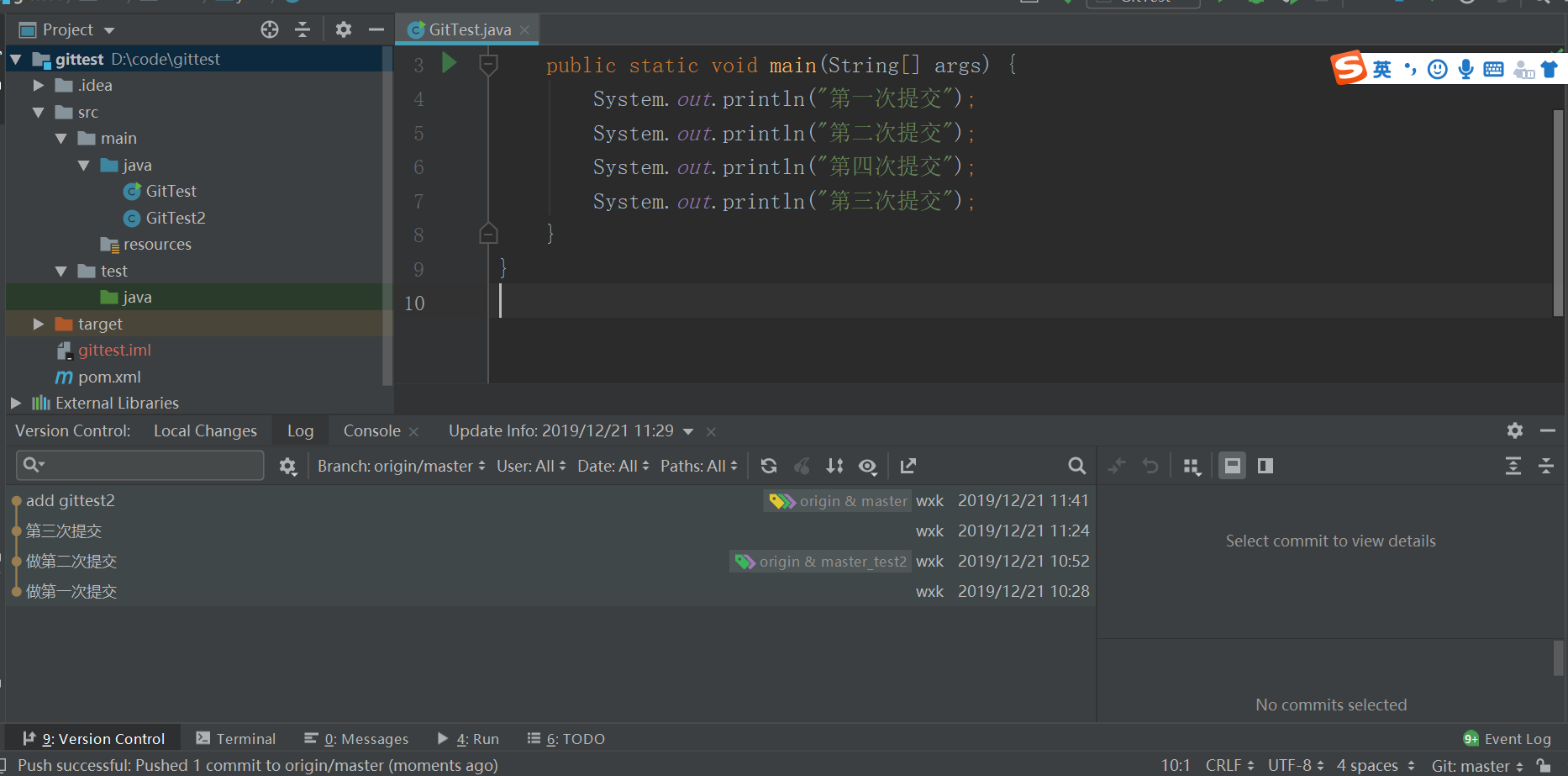Switch to the Console tab
This screenshot has height=776, width=1568.
pyautogui.click(x=371, y=430)
